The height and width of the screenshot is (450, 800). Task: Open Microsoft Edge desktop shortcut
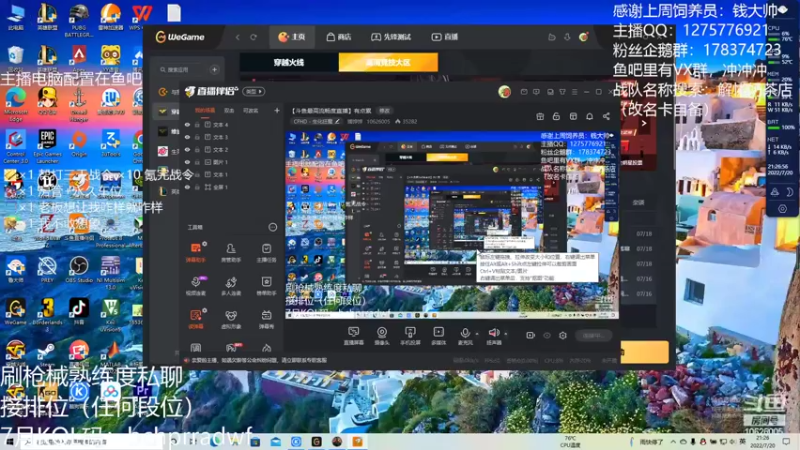(16, 105)
